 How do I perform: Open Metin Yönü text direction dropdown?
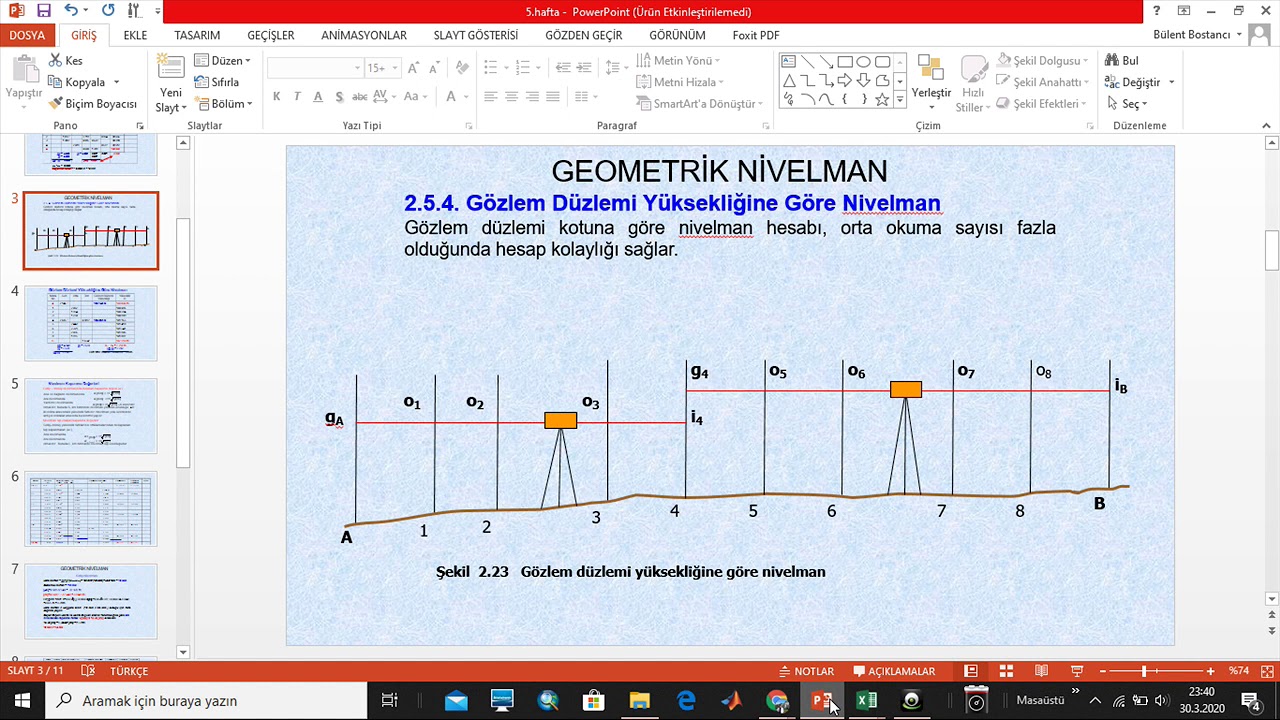[x=677, y=61]
